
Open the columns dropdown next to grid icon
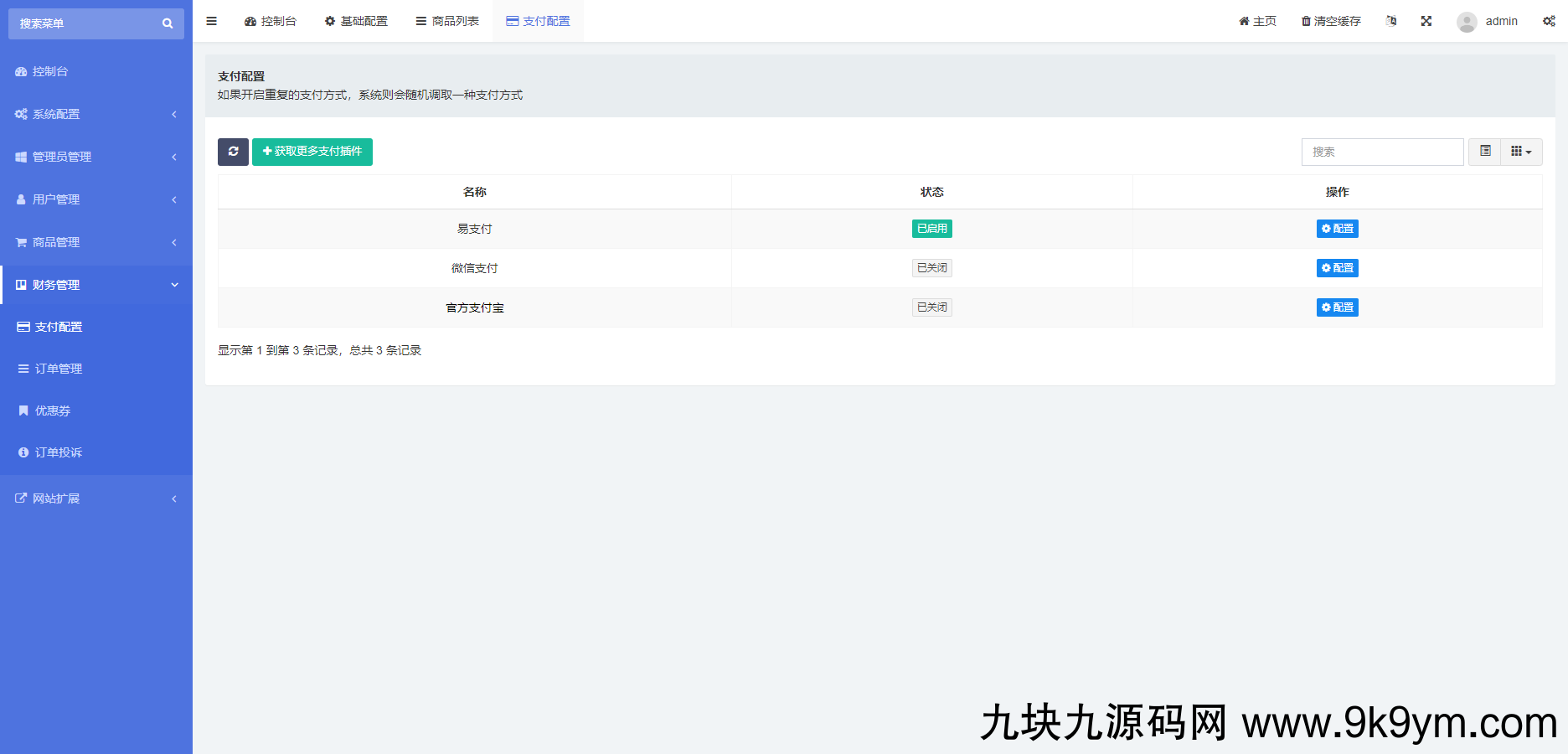(x=1531, y=152)
